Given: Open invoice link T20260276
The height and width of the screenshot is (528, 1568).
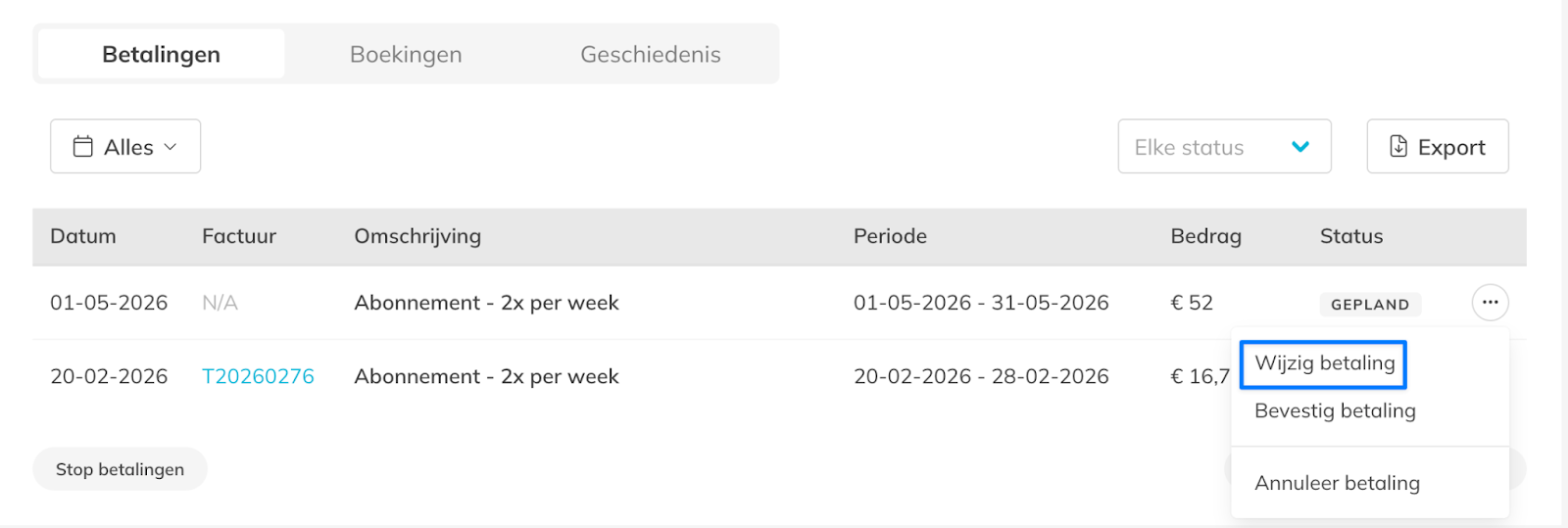Looking at the screenshot, I should (258, 377).
